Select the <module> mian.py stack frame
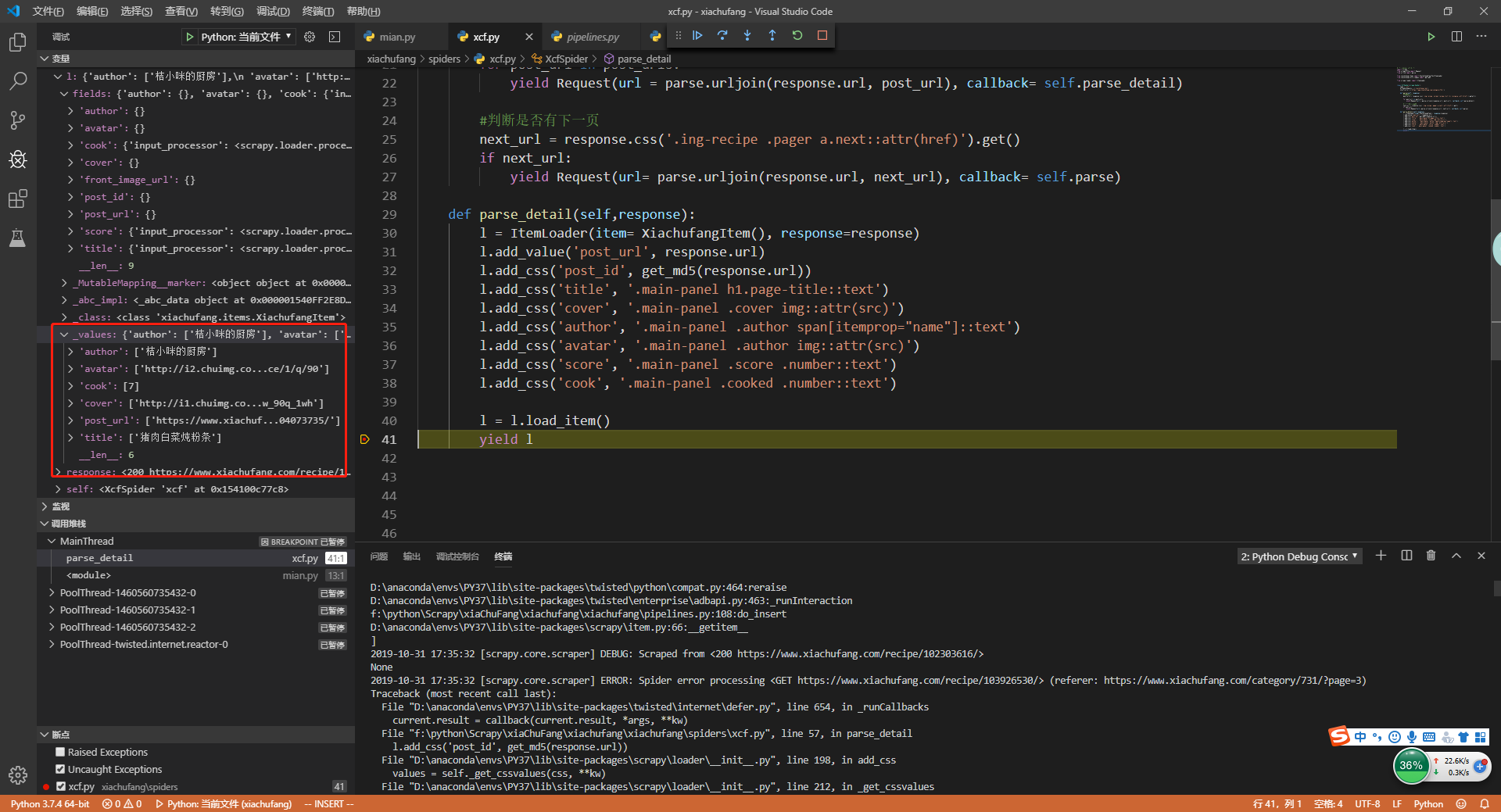This screenshot has width=1501, height=812. click(195, 575)
